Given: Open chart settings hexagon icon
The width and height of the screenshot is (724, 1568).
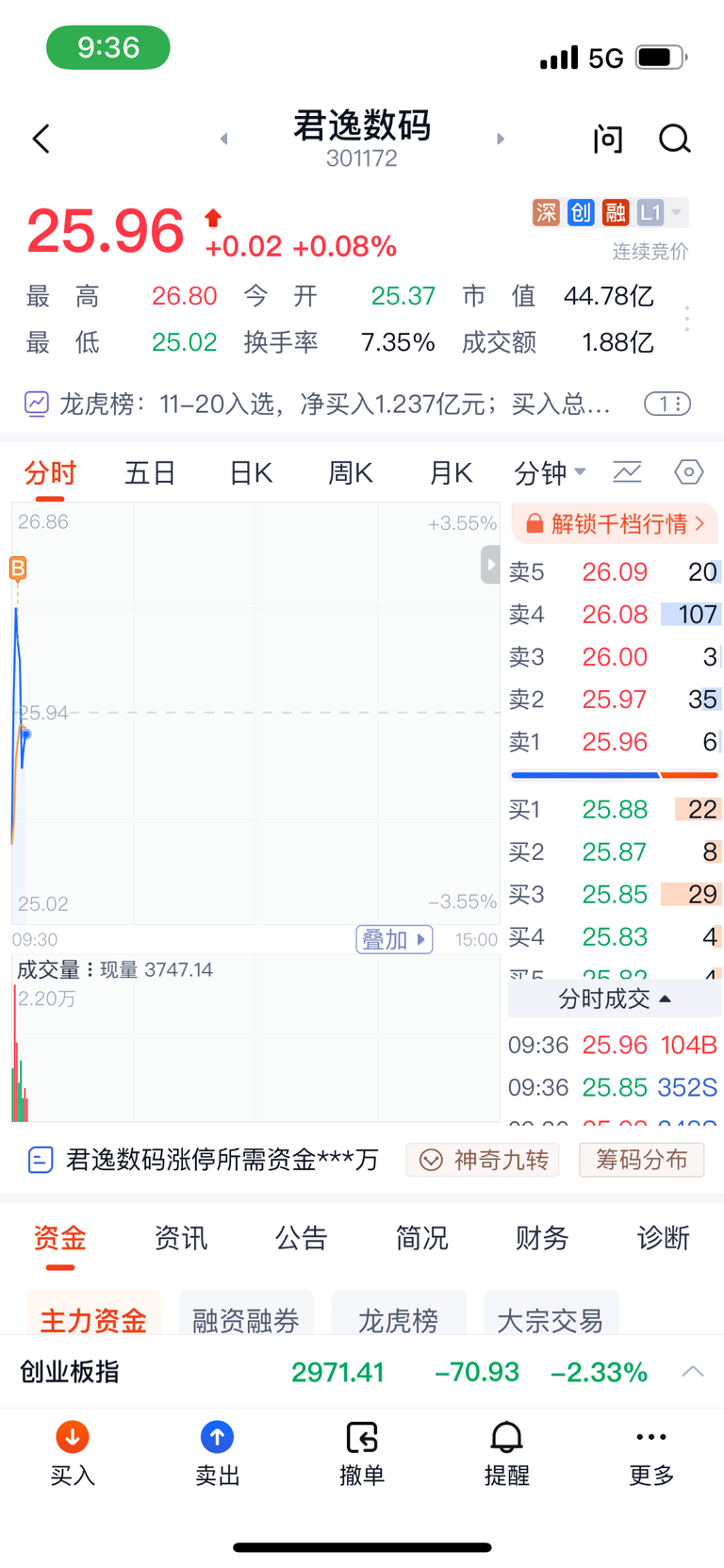Looking at the screenshot, I should tap(688, 471).
